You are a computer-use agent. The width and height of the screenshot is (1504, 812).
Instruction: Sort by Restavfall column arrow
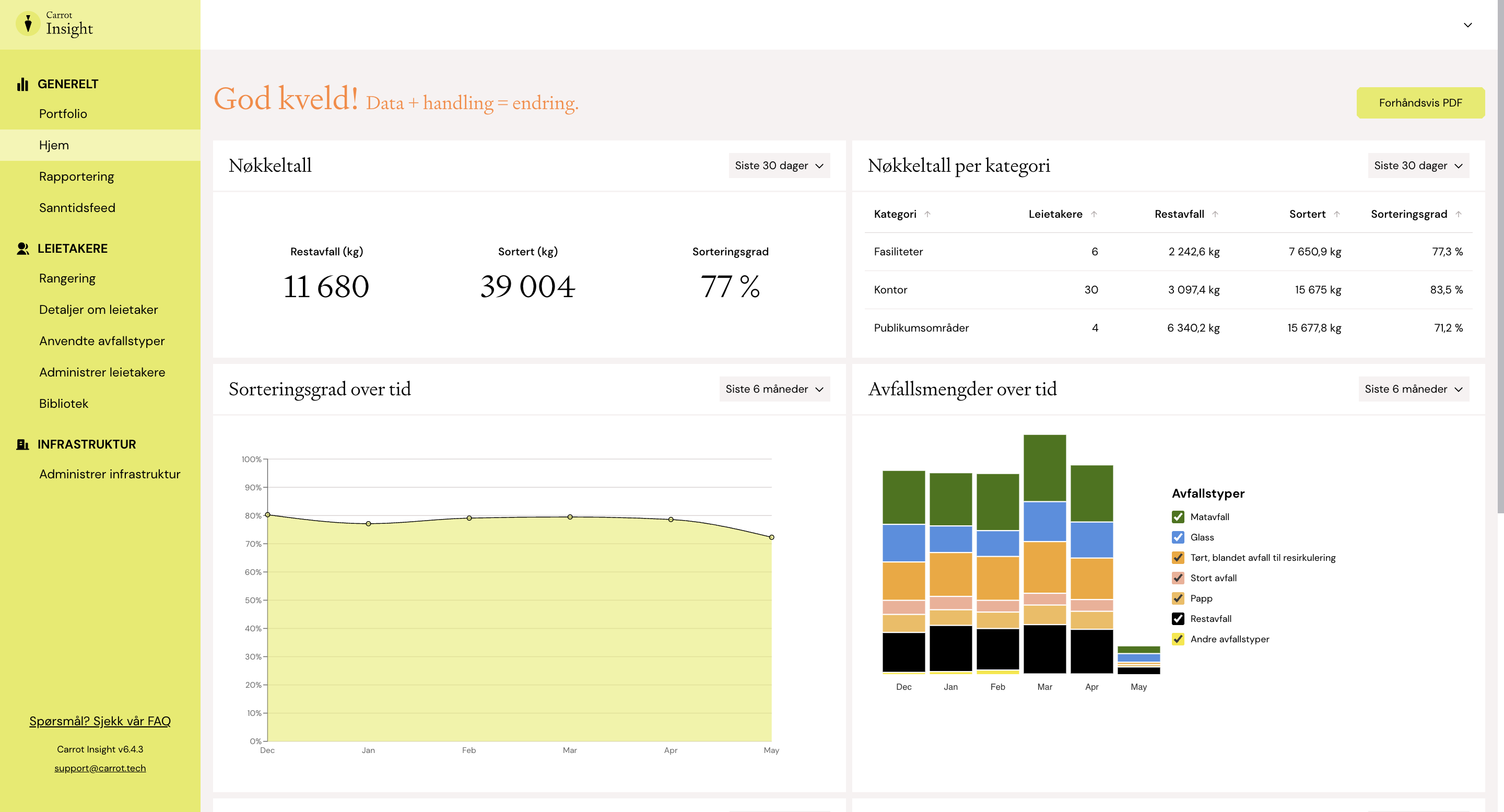coord(1215,214)
